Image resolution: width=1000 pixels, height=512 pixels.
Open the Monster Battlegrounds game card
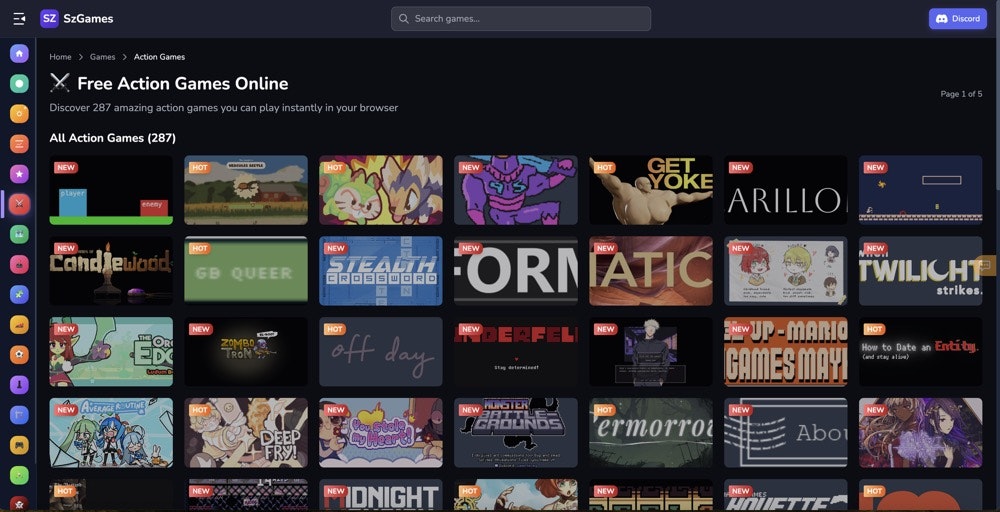point(516,433)
